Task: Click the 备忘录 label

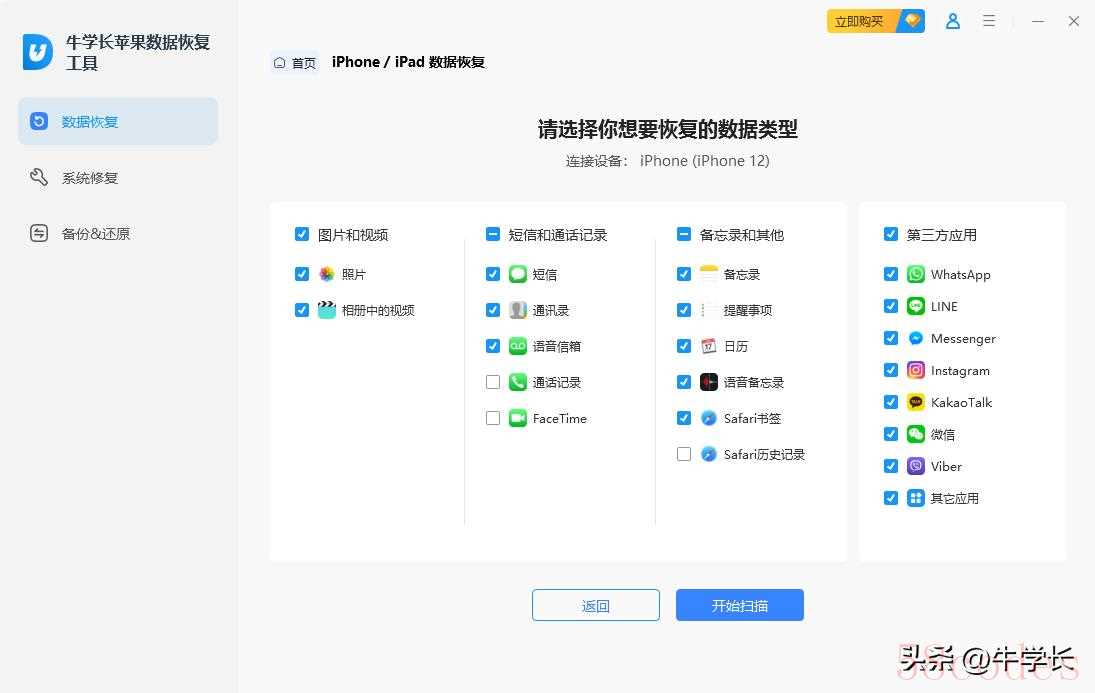Action: pyautogui.click(x=742, y=275)
